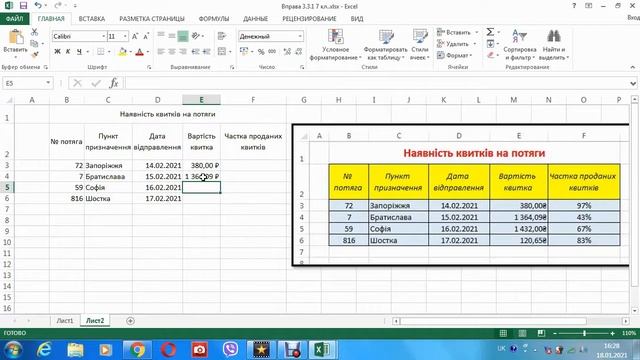Click the text orientation icon
Screen dimensions: 640x360
coord(196,36)
